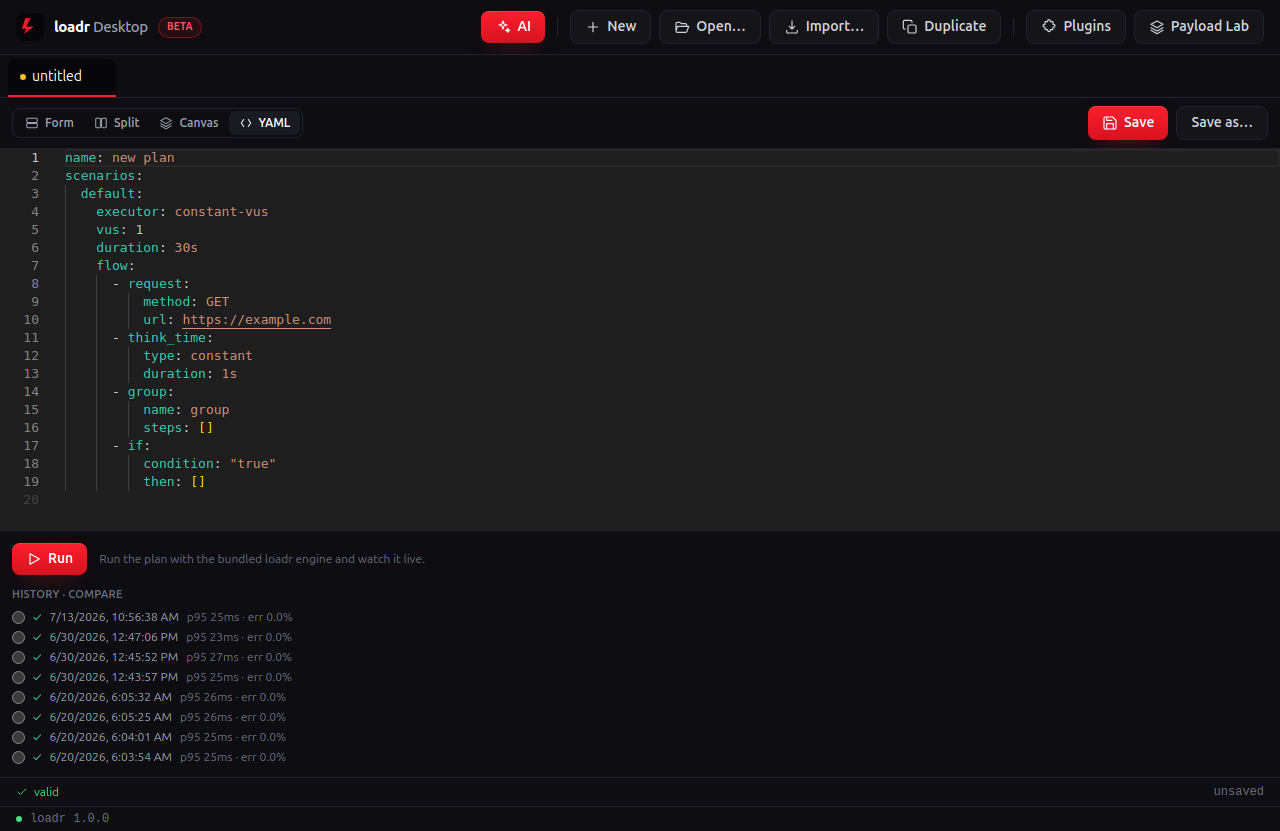The height and width of the screenshot is (831, 1280).
Task: Click the Import… button
Action: 824,27
